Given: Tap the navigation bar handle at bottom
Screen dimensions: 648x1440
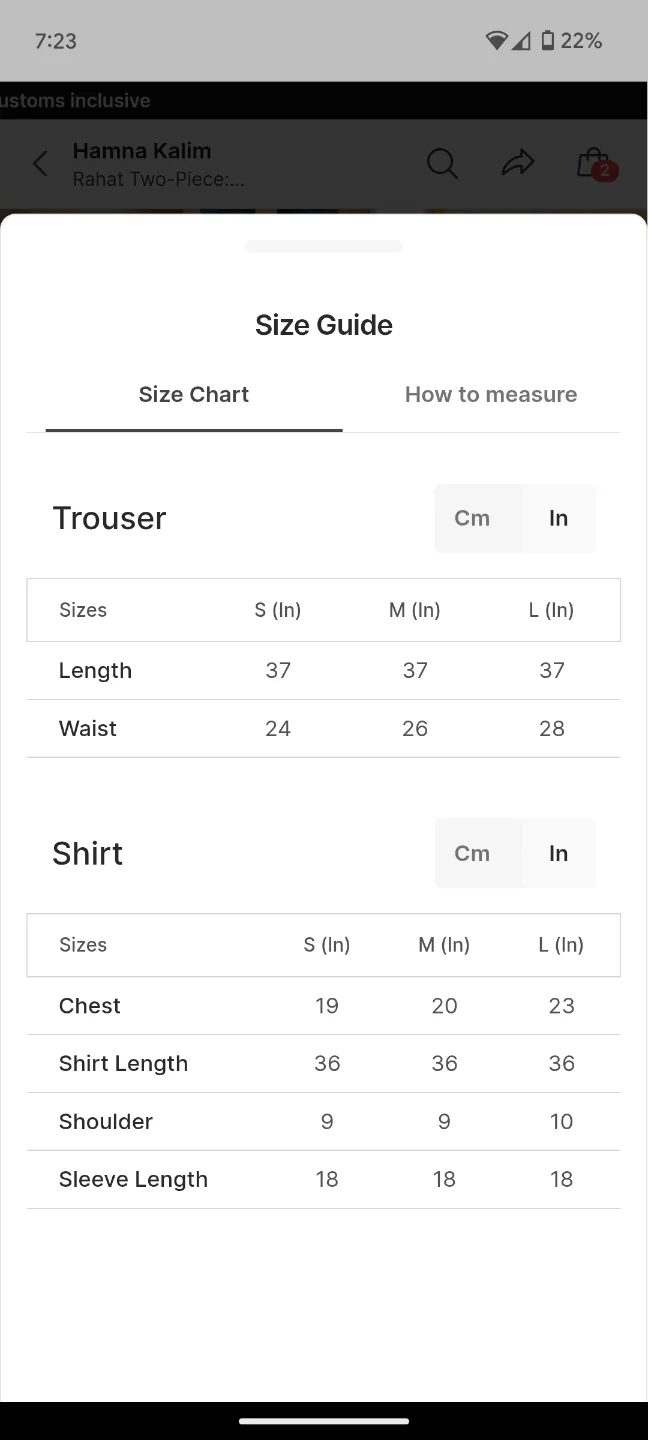Looking at the screenshot, I should point(323,1420).
